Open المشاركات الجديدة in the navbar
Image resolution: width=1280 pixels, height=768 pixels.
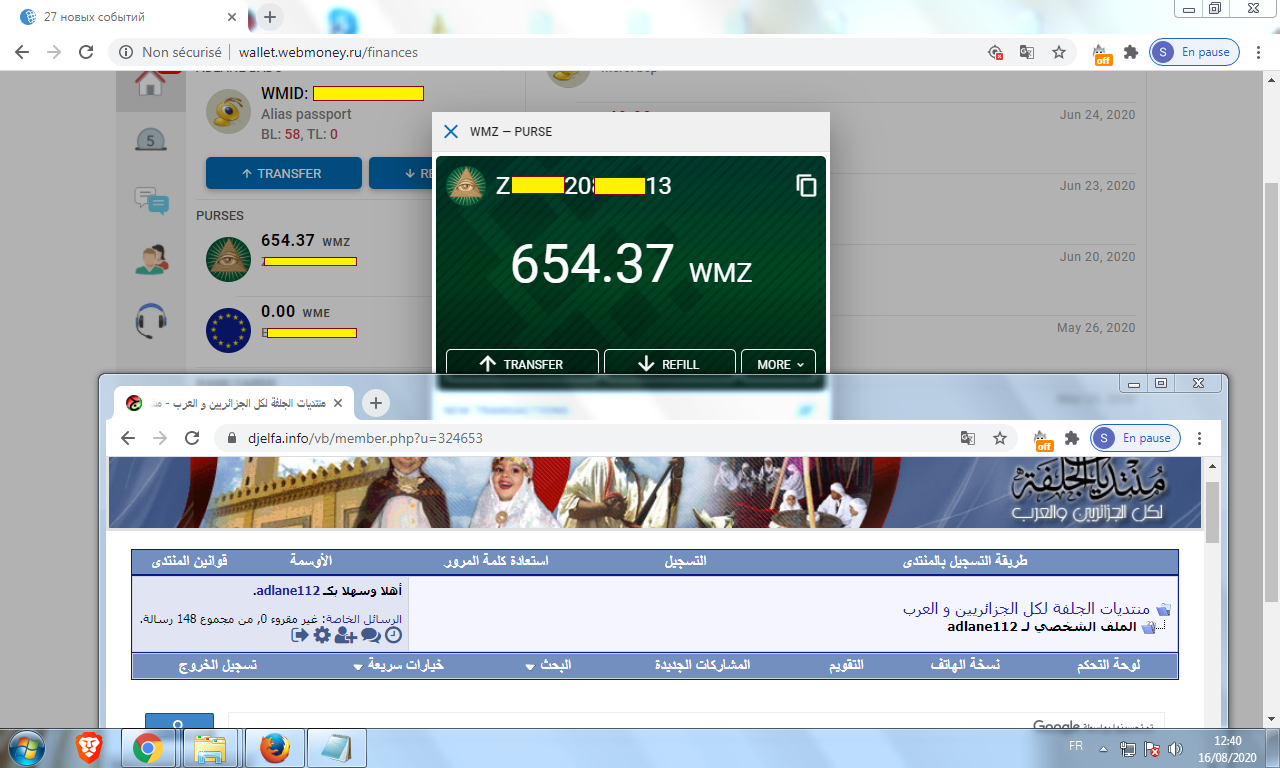point(702,665)
